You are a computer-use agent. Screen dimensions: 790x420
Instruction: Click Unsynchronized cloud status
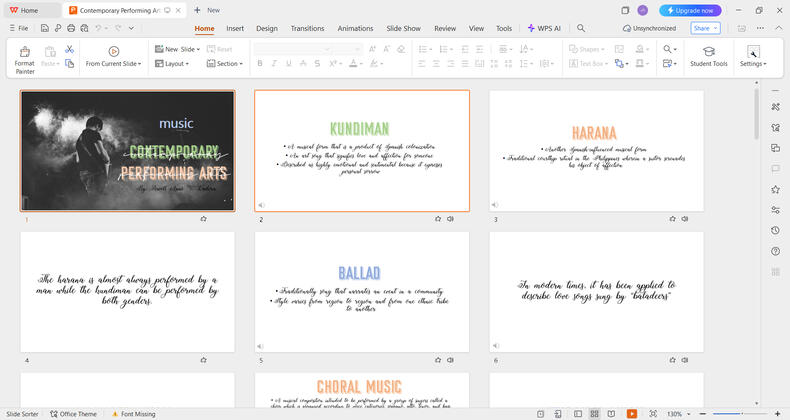[649, 28]
